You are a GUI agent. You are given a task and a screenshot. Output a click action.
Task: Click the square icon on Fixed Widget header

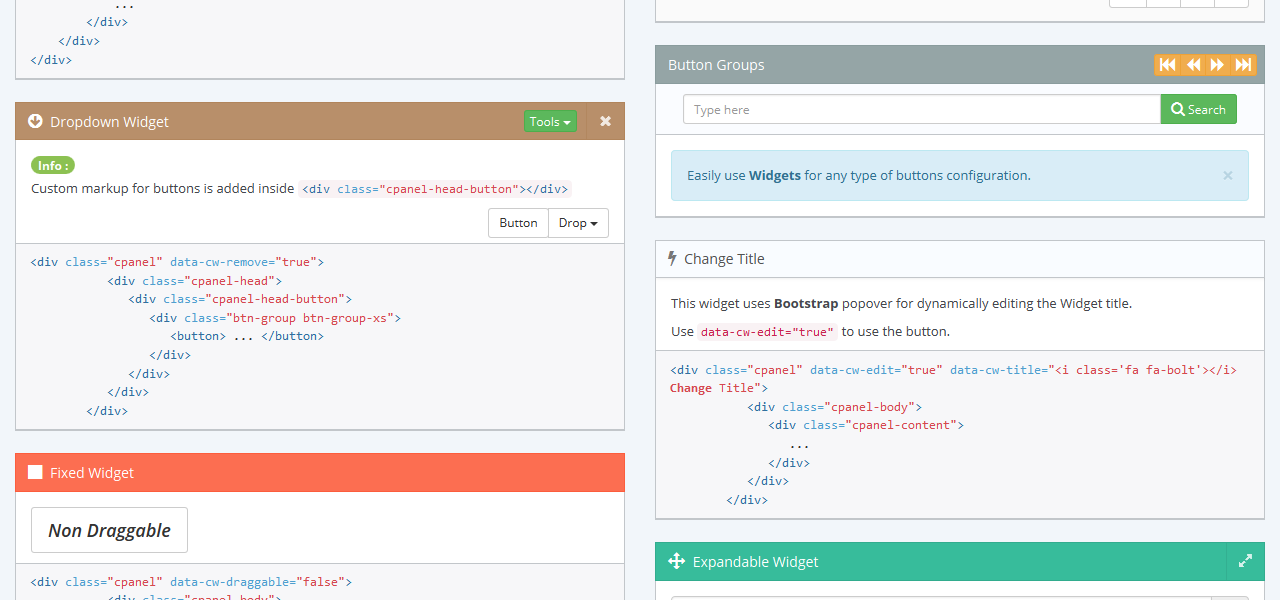pos(35,473)
